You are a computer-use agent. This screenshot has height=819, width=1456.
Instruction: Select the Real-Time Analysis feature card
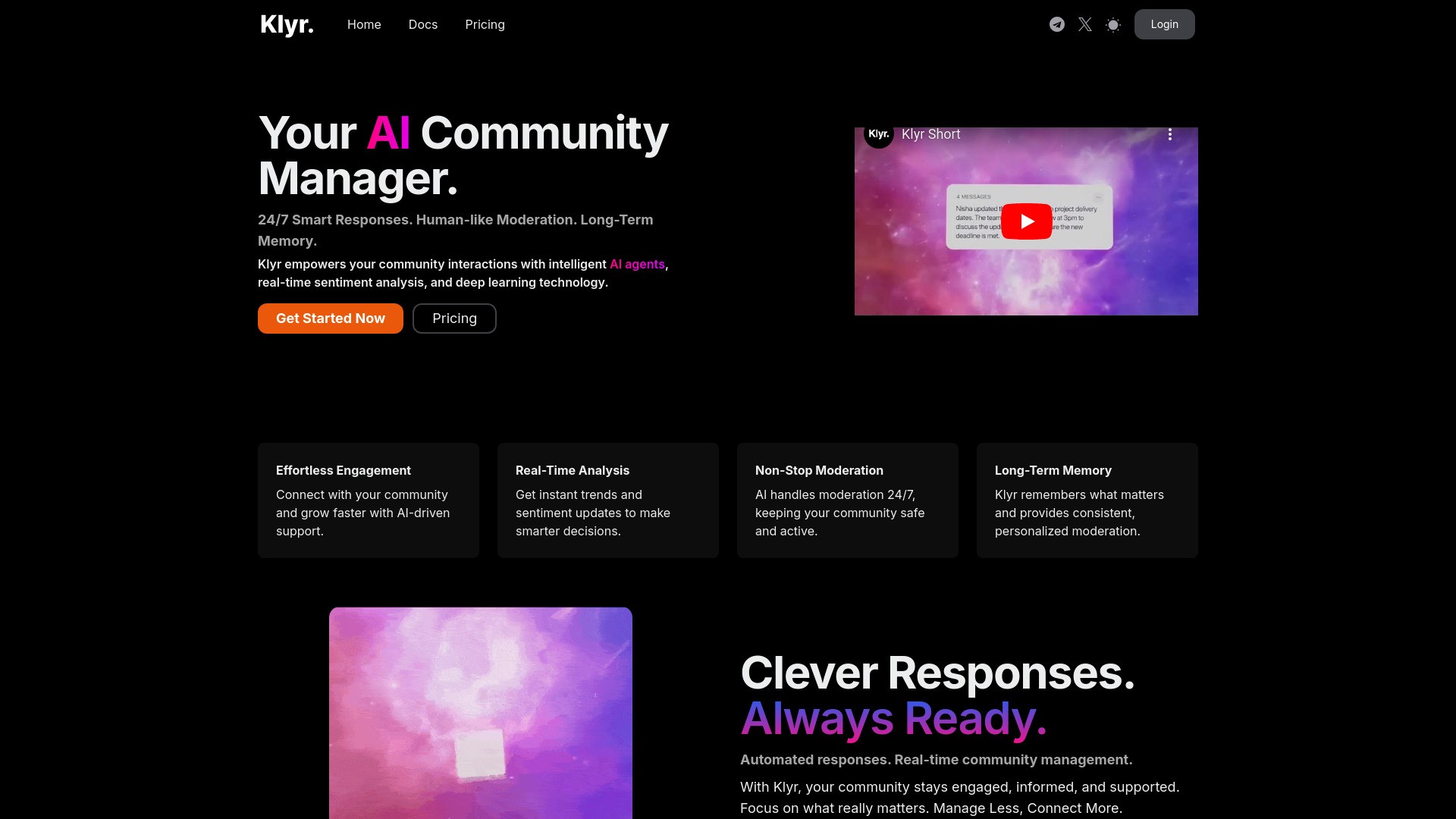click(x=608, y=500)
